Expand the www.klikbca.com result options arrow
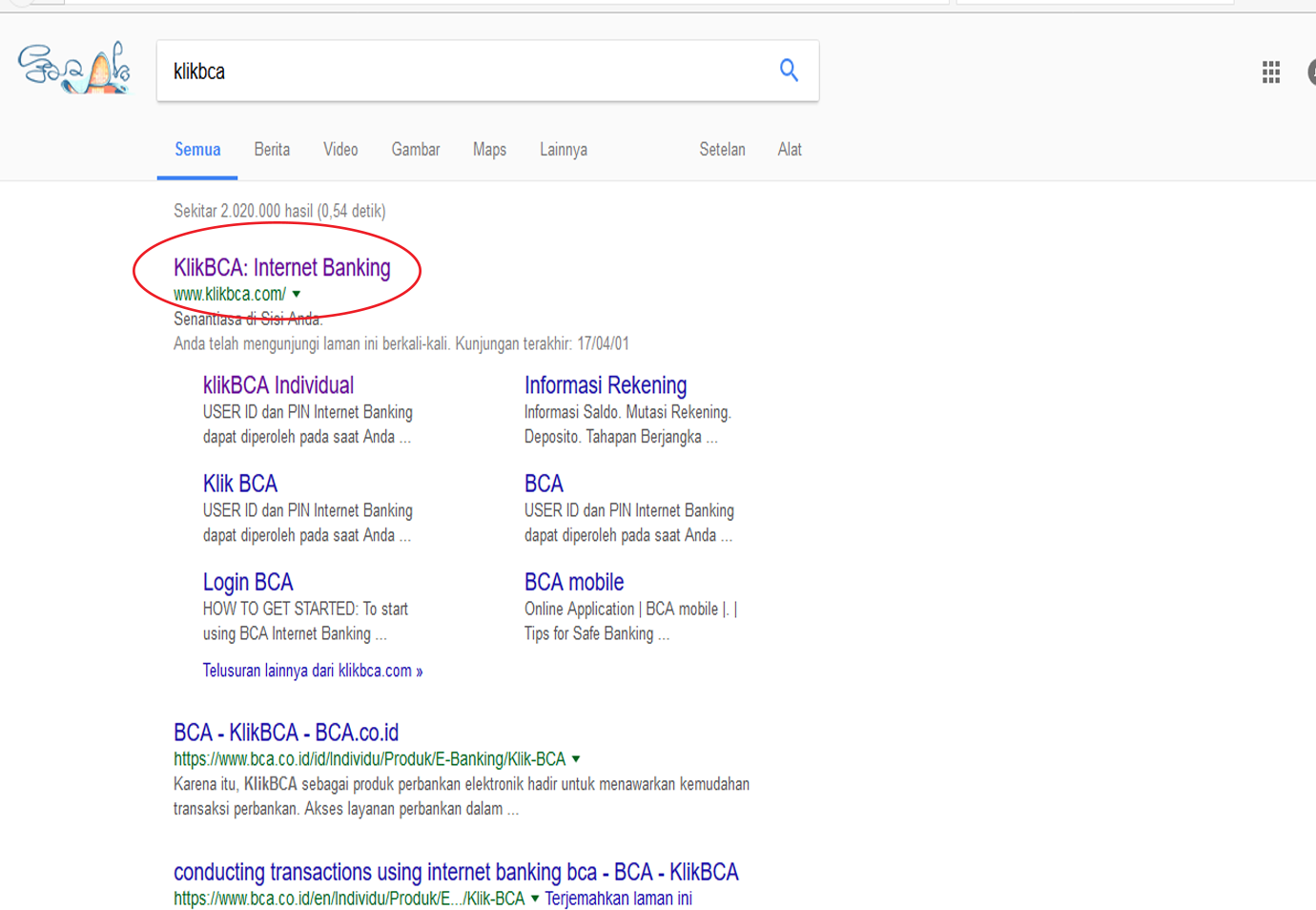Viewport: 1316px width, 910px height. click(297, 294)
